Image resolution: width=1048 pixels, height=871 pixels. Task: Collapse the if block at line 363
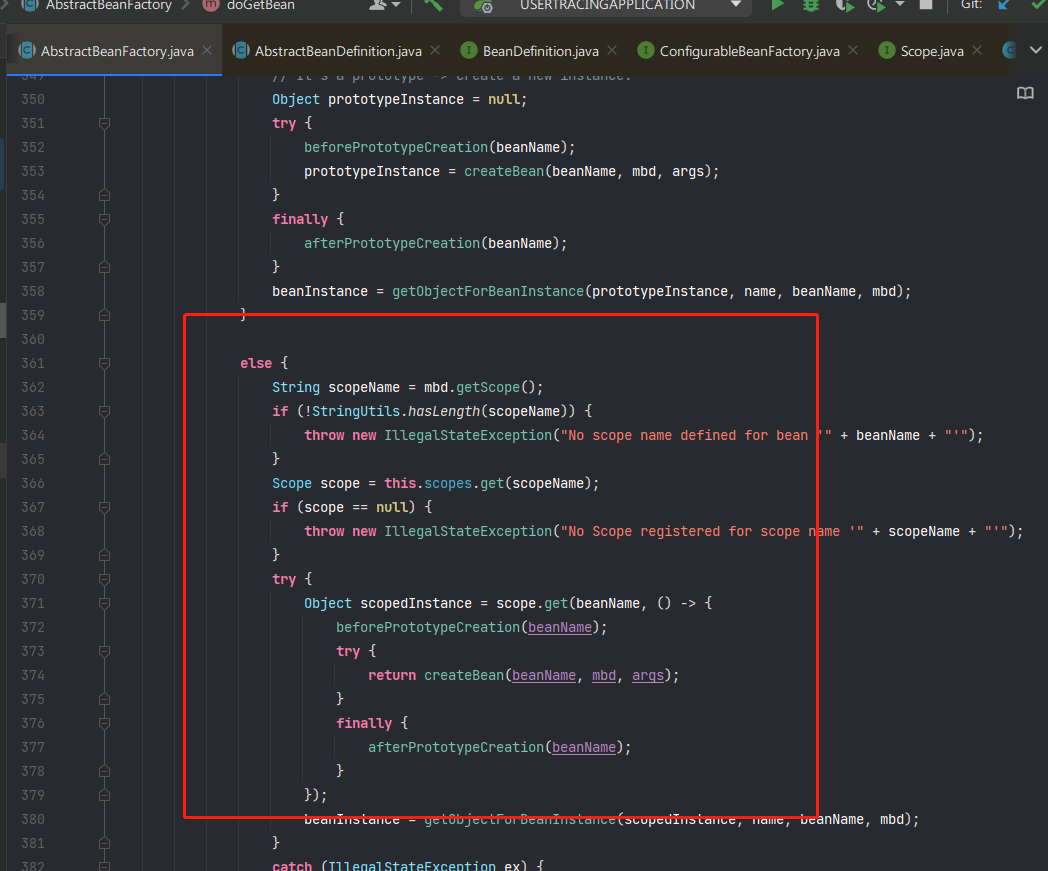(x=104, y=411)
